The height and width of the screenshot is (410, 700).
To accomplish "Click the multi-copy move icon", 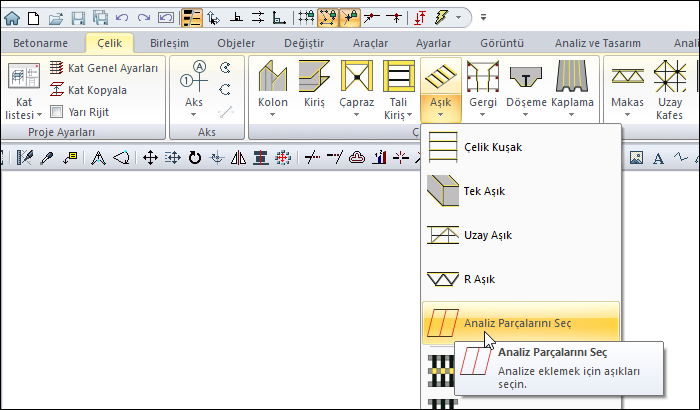I will coord(172,158).
